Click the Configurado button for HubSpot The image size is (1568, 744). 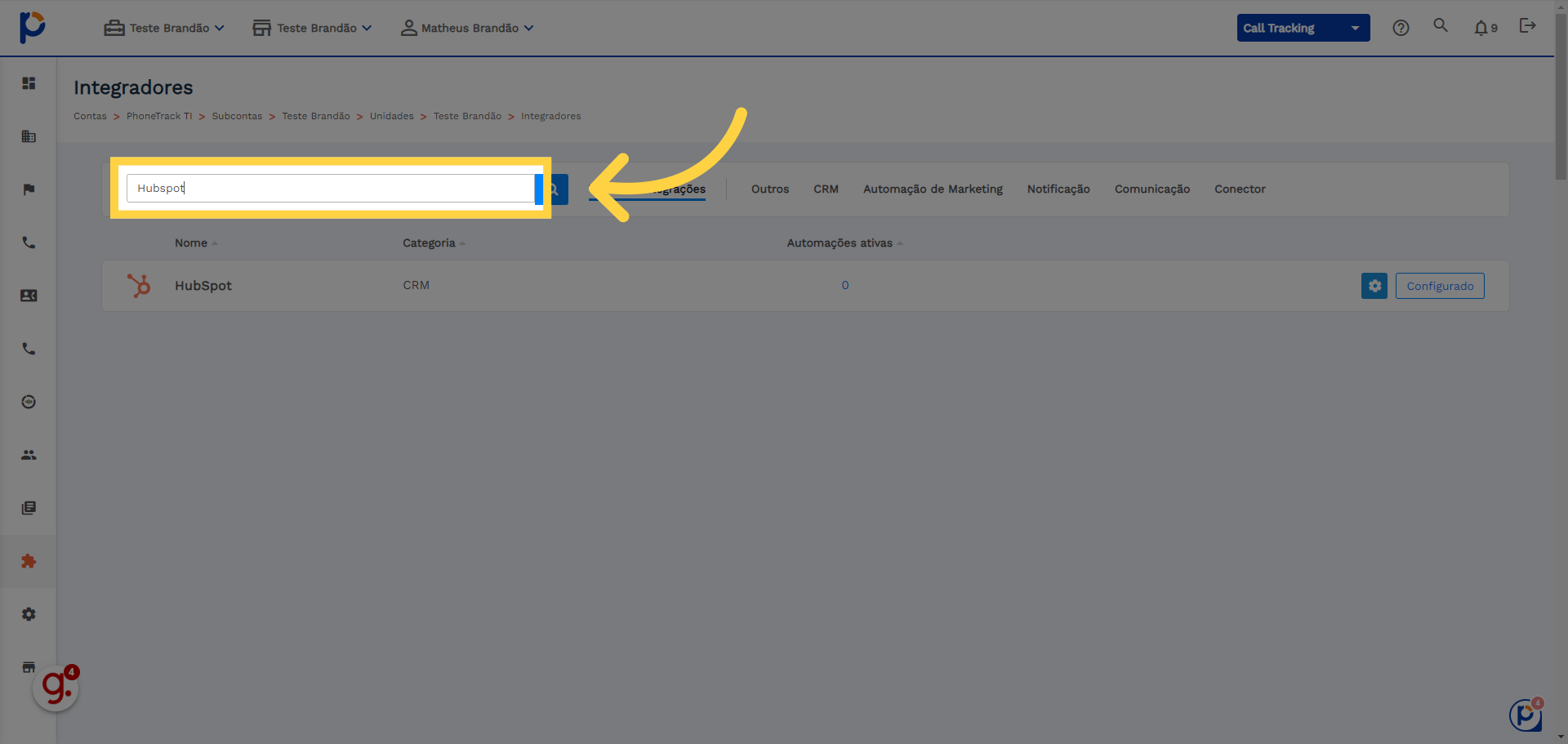1440,286
